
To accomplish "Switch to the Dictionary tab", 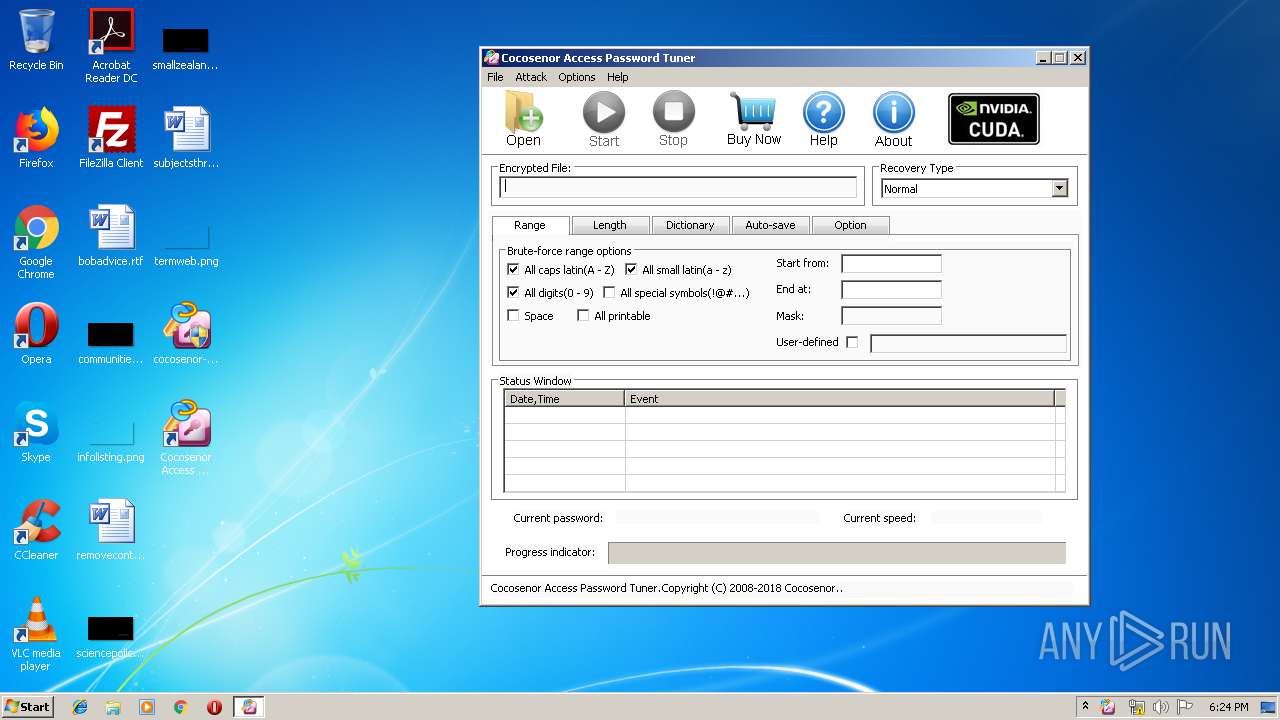I will point(690,225).
